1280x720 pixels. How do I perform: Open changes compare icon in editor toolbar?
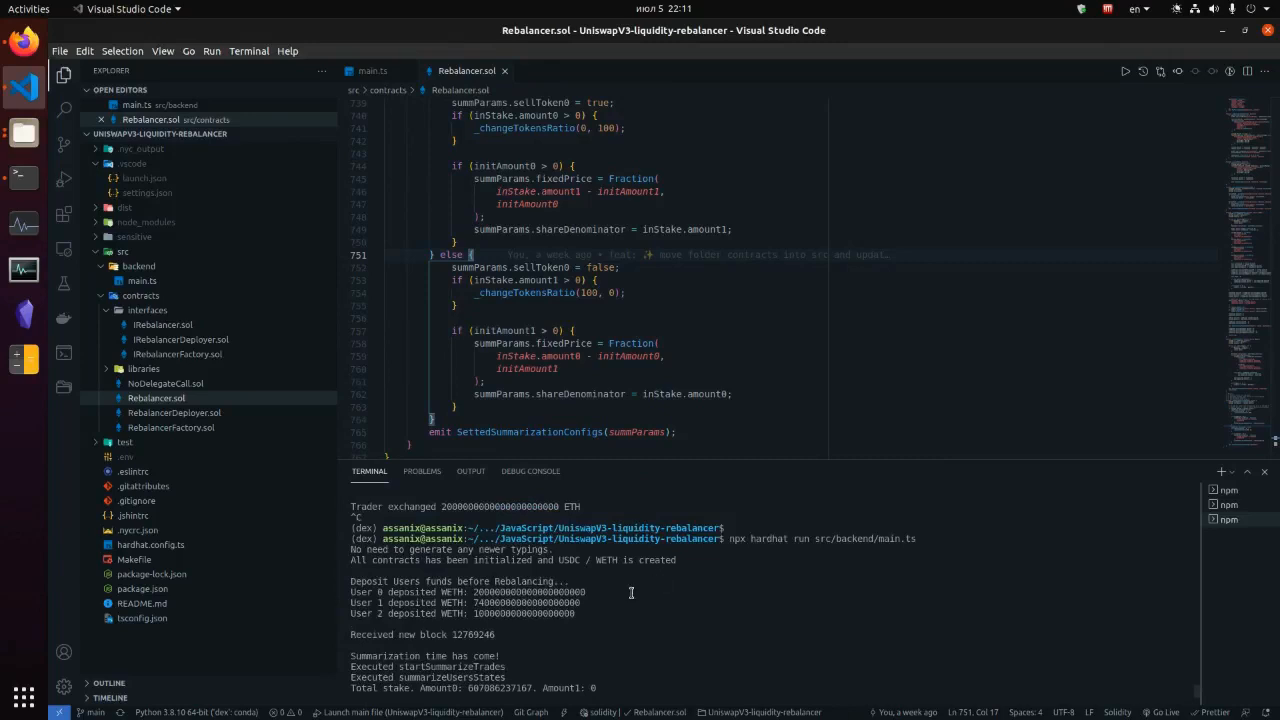pos(1160,71)
